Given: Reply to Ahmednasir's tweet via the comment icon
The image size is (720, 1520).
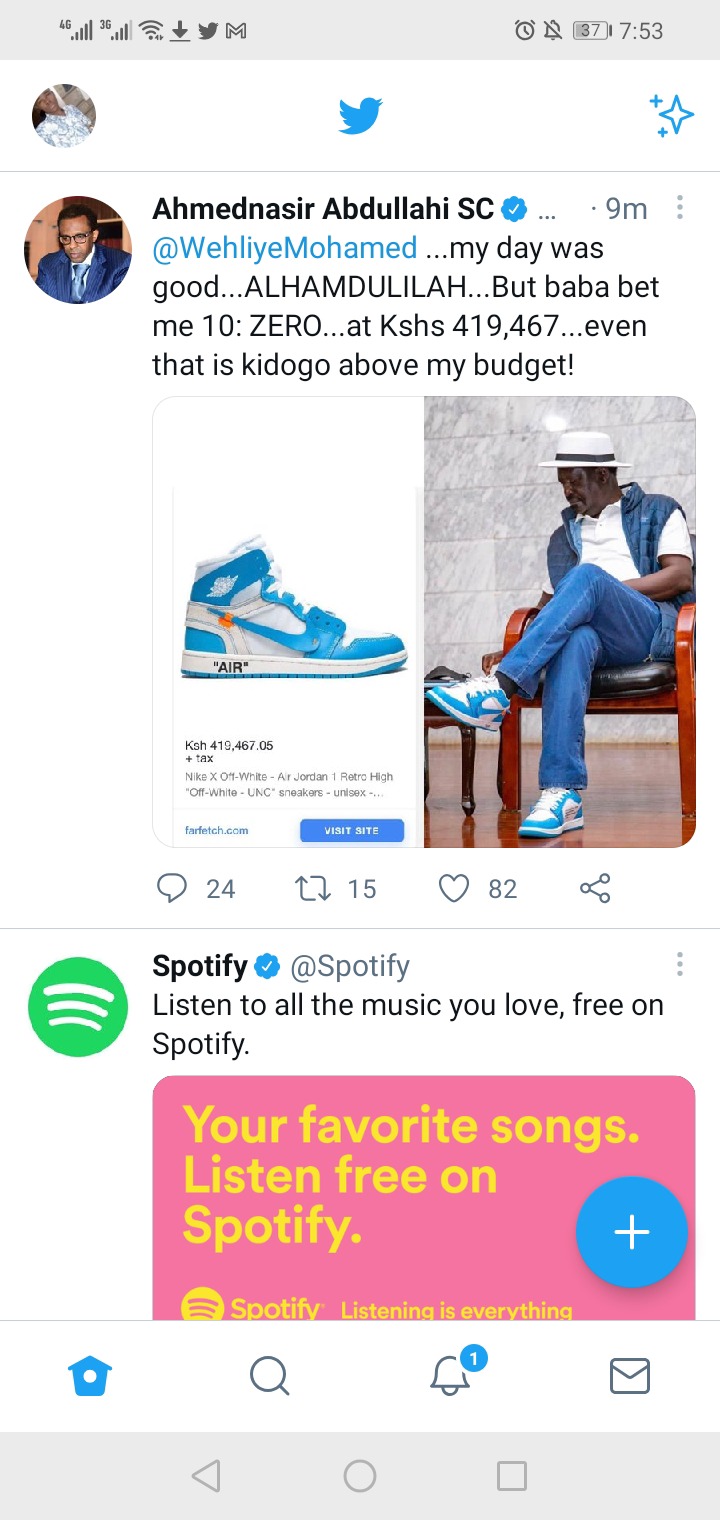Looking at the screenshot, I should (172, 888).
